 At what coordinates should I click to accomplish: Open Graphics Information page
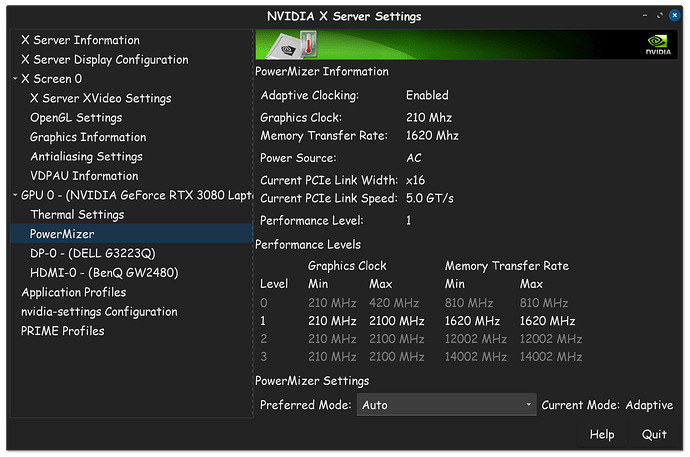88,137
